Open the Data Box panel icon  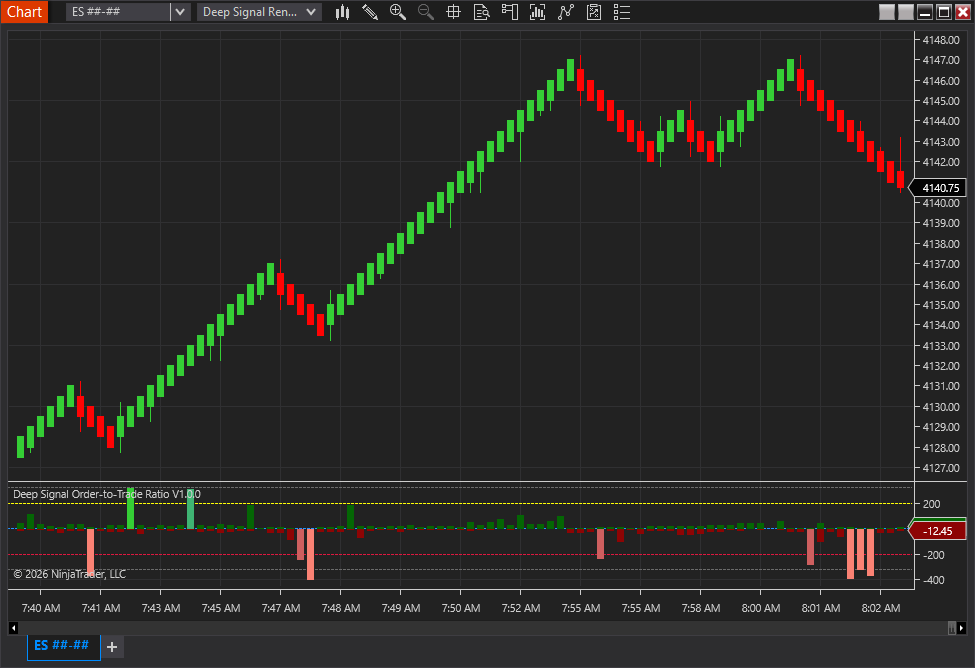(x=481, y=12)
